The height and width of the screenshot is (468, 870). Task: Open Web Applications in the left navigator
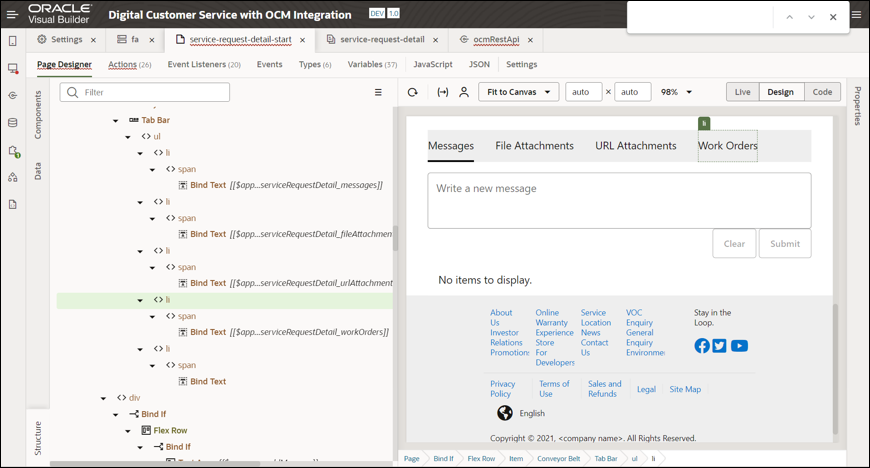[13, 68]
